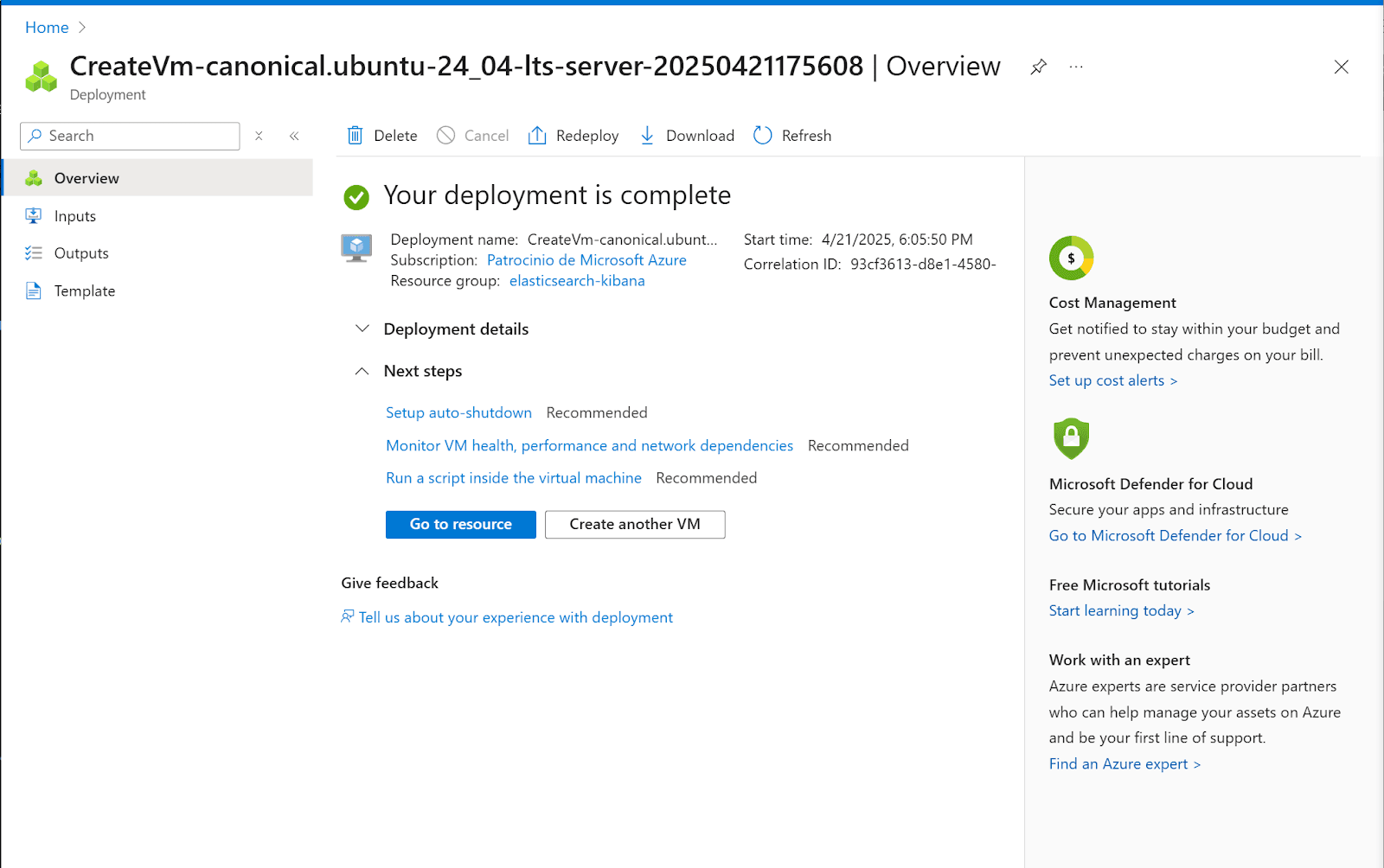Open the Setup auto-shutdown link
This screenshot has height=868, width=1384.
point(458,412)
